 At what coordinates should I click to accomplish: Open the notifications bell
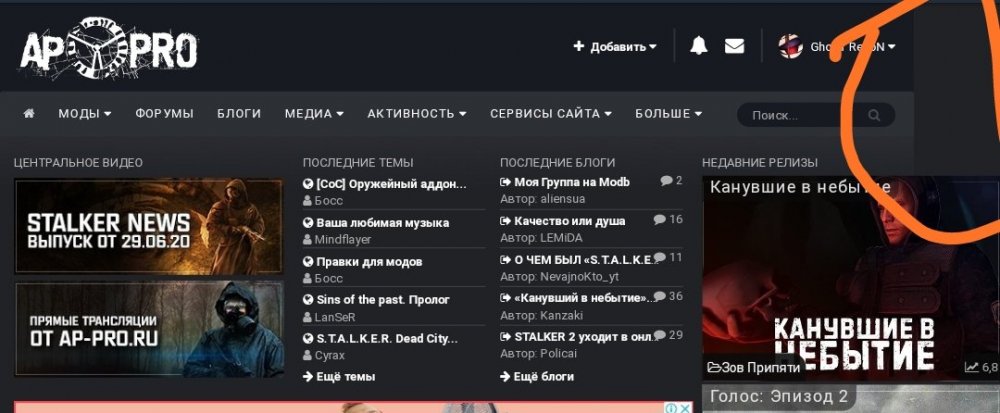[x=698, y=46]
